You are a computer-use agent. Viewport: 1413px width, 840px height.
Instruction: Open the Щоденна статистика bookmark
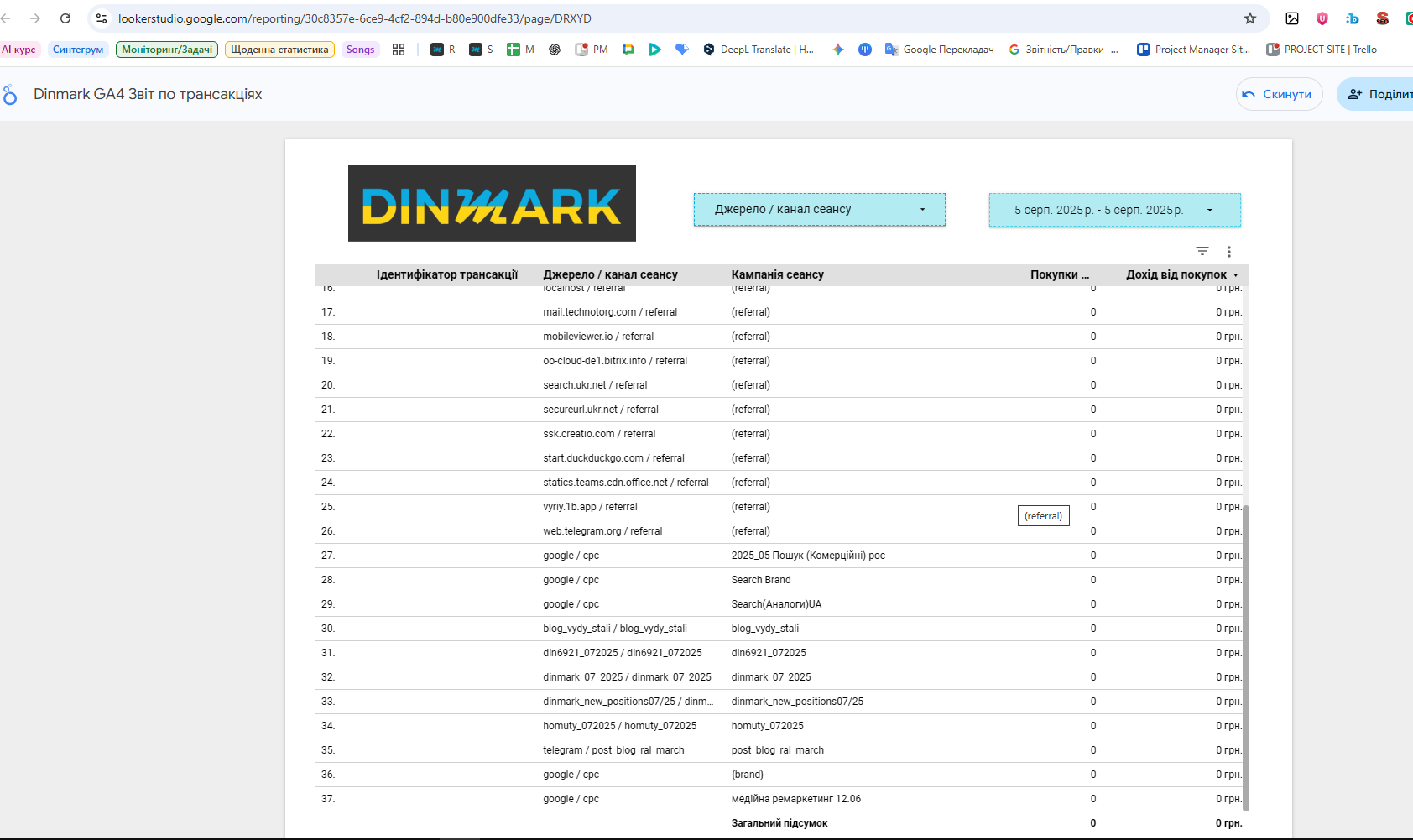click(279, 50)
